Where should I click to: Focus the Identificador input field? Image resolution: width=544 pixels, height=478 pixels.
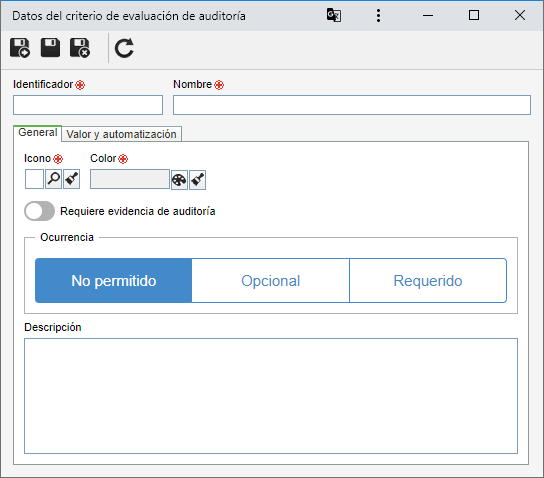[x=88, y=105]
